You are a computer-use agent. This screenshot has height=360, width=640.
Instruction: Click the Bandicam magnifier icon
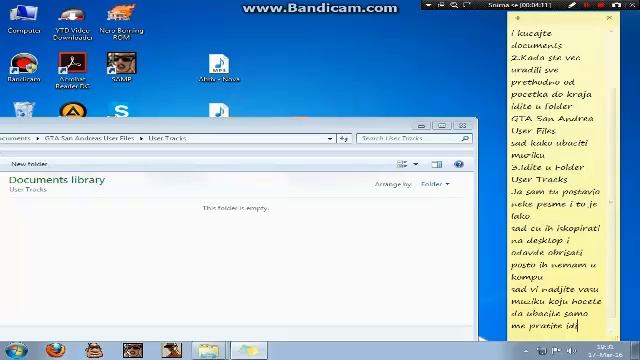454,5
